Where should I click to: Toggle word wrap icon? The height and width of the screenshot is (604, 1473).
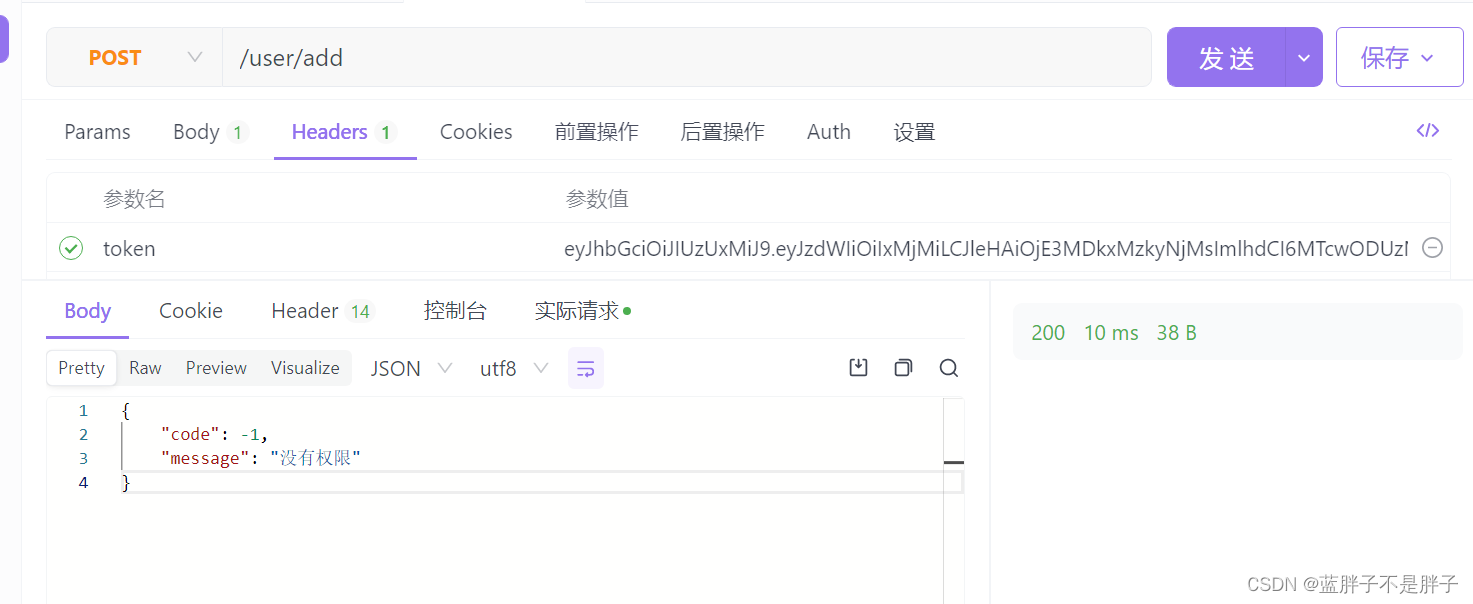(586, 369)
